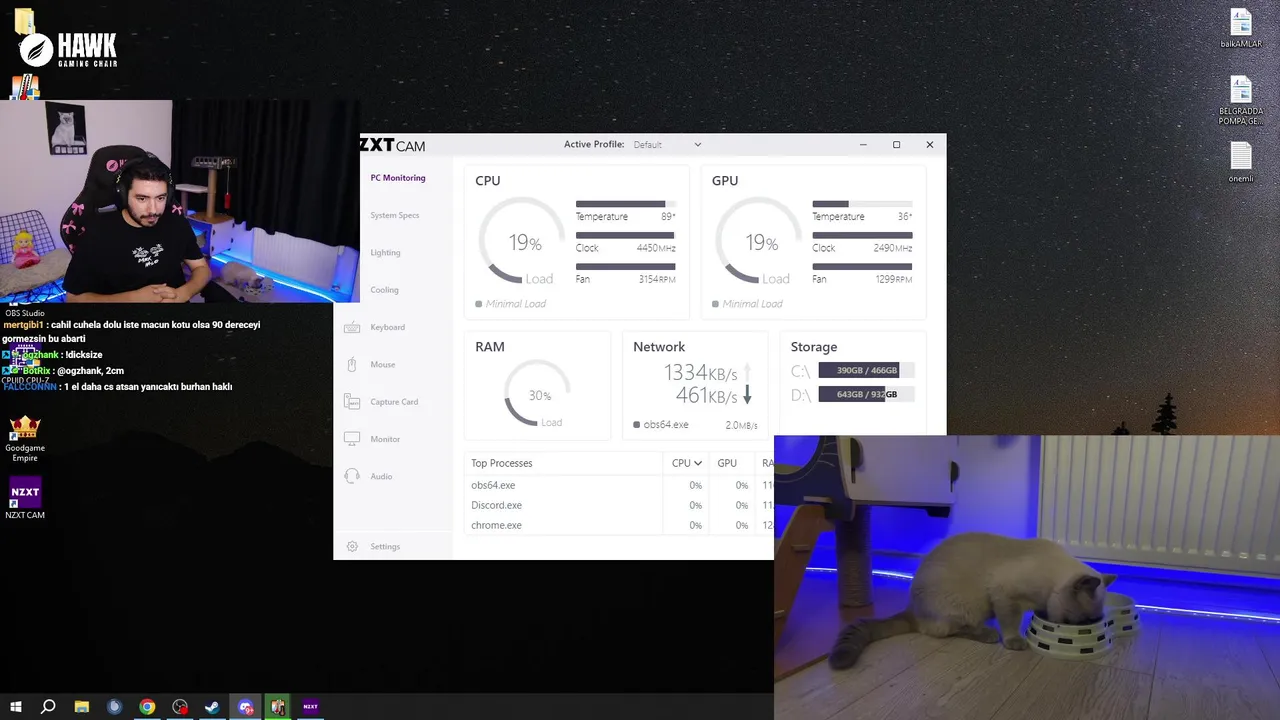
Task: Open the folder icon at desktop top-left
Action: (x=24, y=22)
